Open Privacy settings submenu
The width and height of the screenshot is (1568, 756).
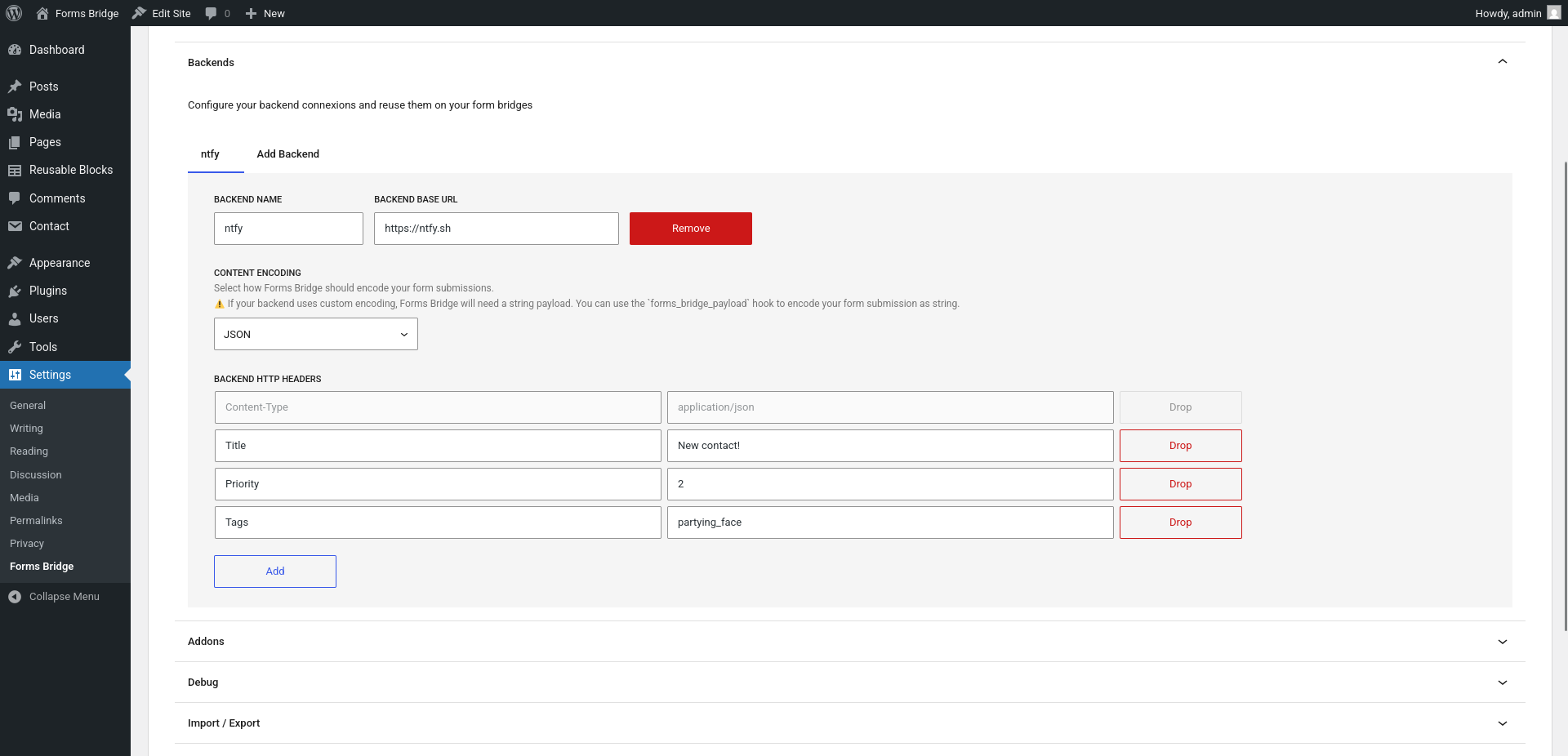coord(27,544)
